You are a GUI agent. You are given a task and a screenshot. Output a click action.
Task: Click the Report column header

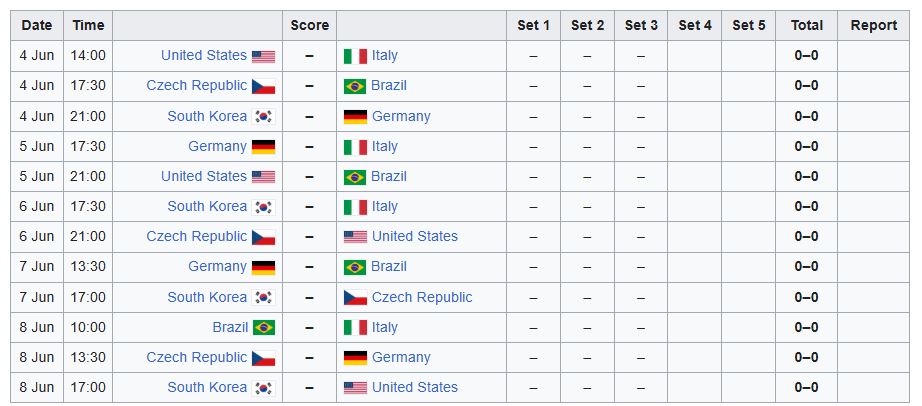[x=873, y=25]
